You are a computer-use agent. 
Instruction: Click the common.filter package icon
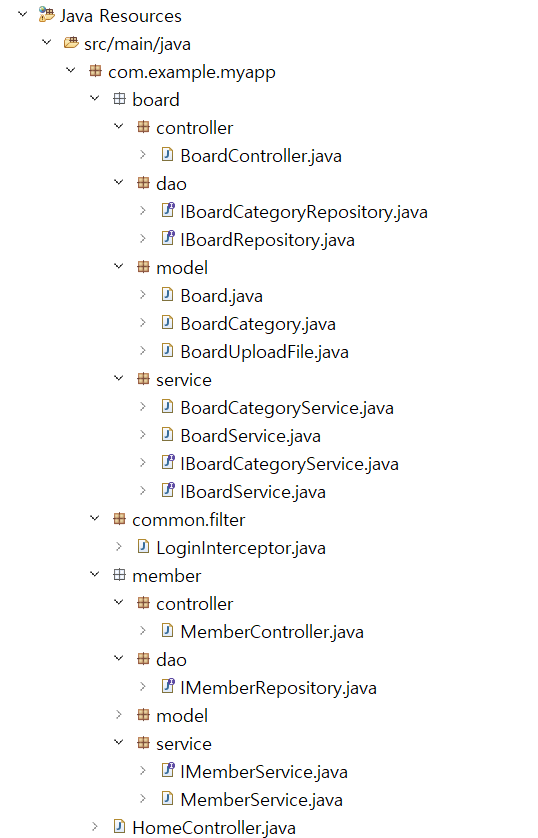click(119, 518)
